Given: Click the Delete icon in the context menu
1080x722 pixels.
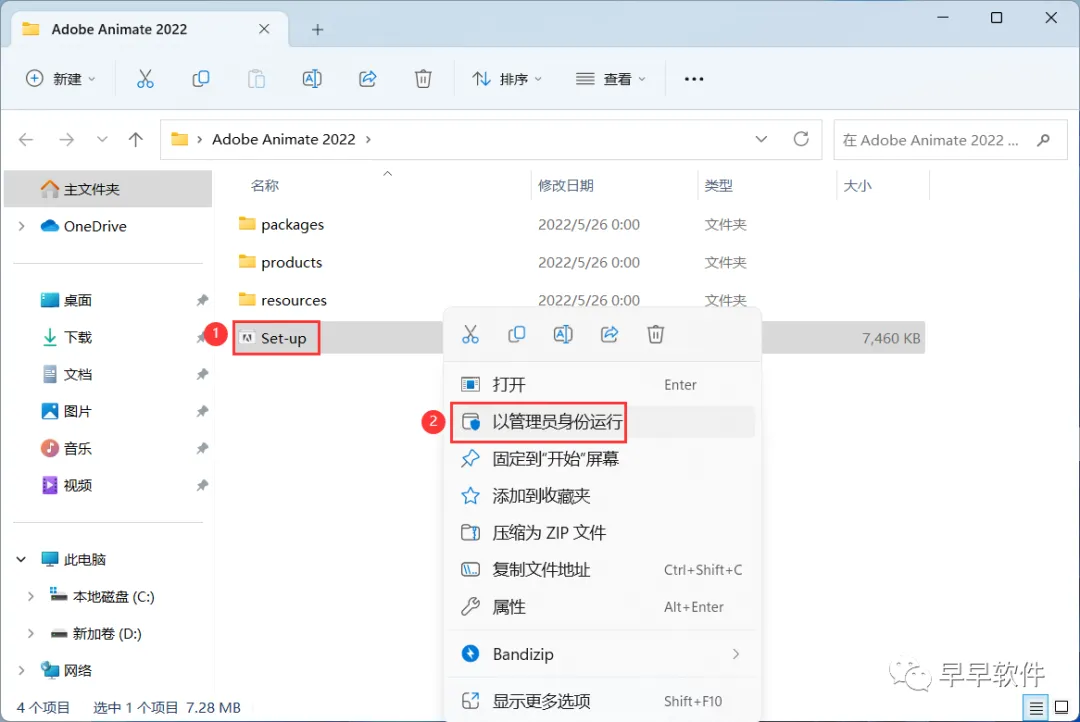Looking at the screenshot, I should [x=656, y=335].
